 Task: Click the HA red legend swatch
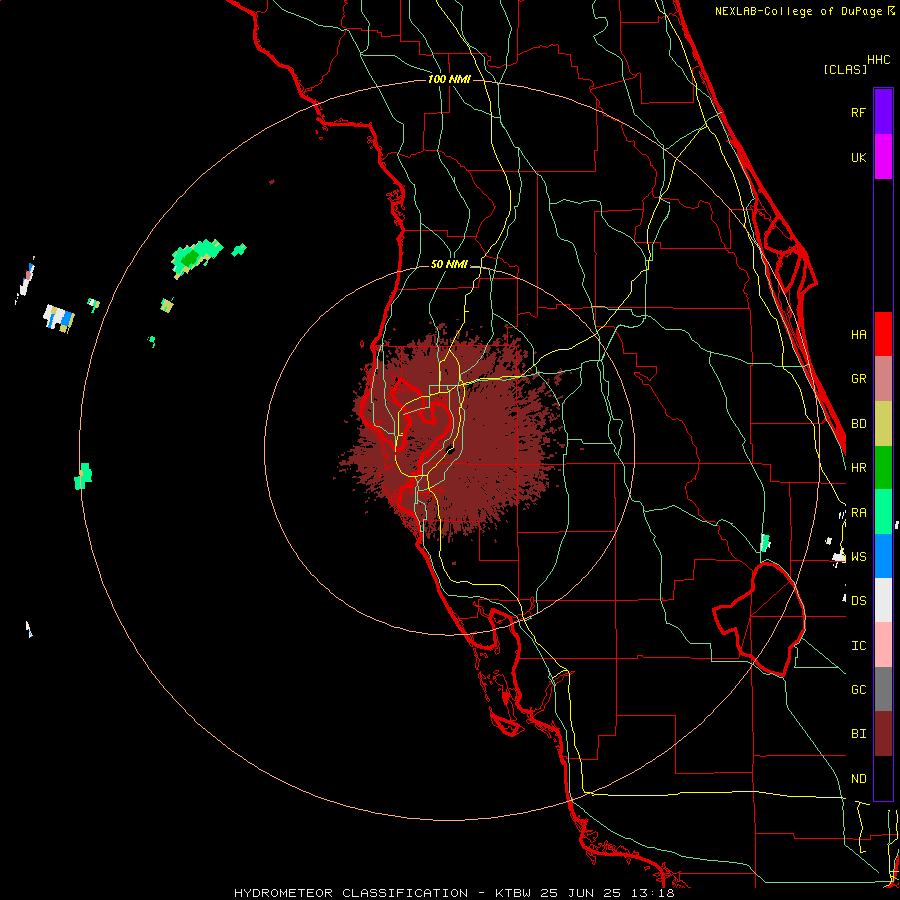click(883, 334)
